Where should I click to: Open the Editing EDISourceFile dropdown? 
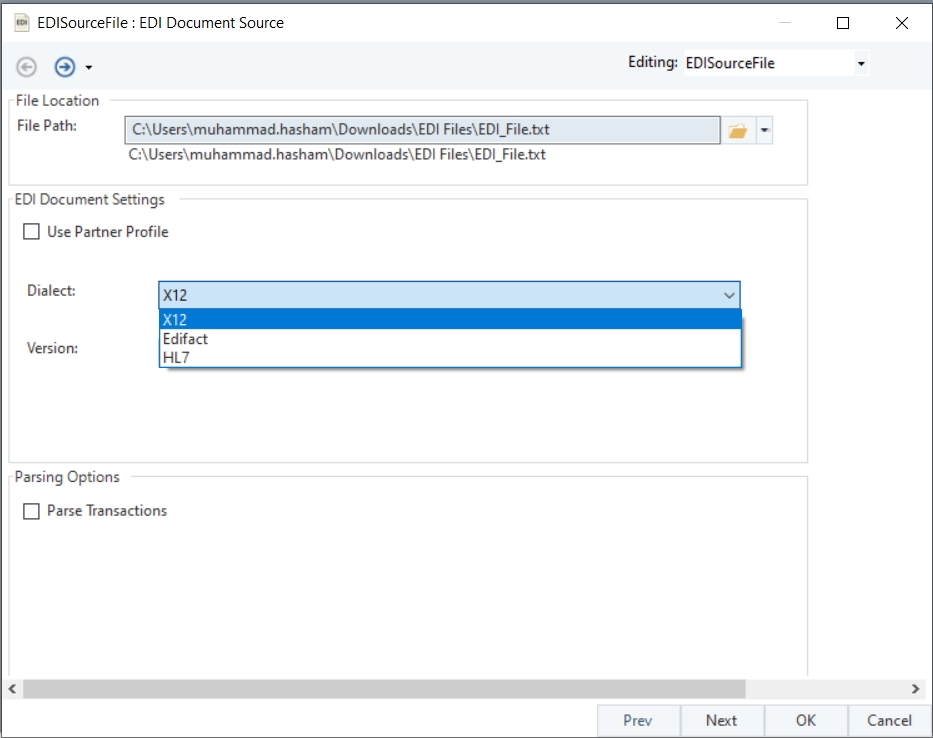point(861,64)
